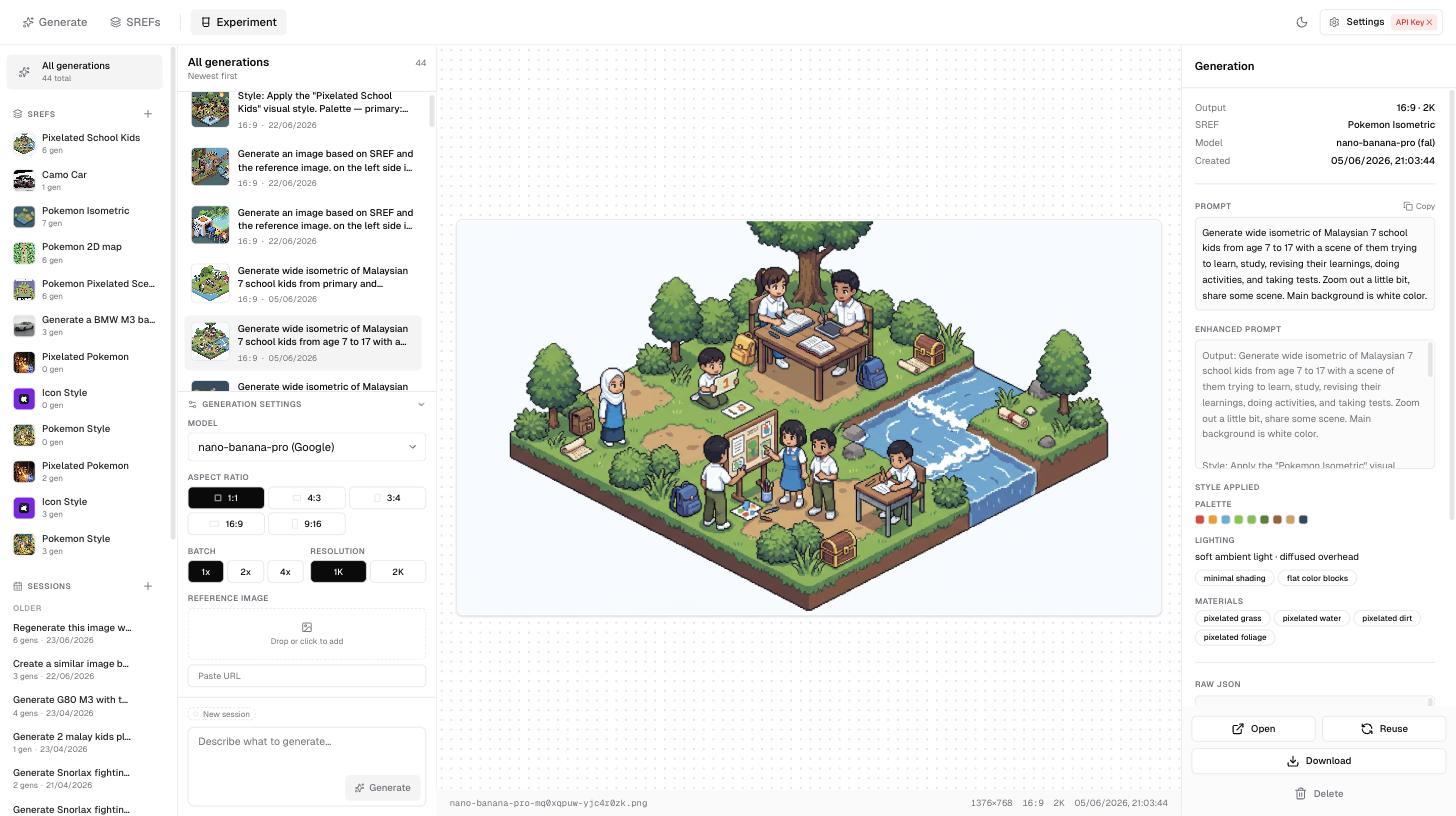This screenshot has width=1456, height=816.
Task: Select the Camo Car SREF icon
Action: (x=24, y=180)
